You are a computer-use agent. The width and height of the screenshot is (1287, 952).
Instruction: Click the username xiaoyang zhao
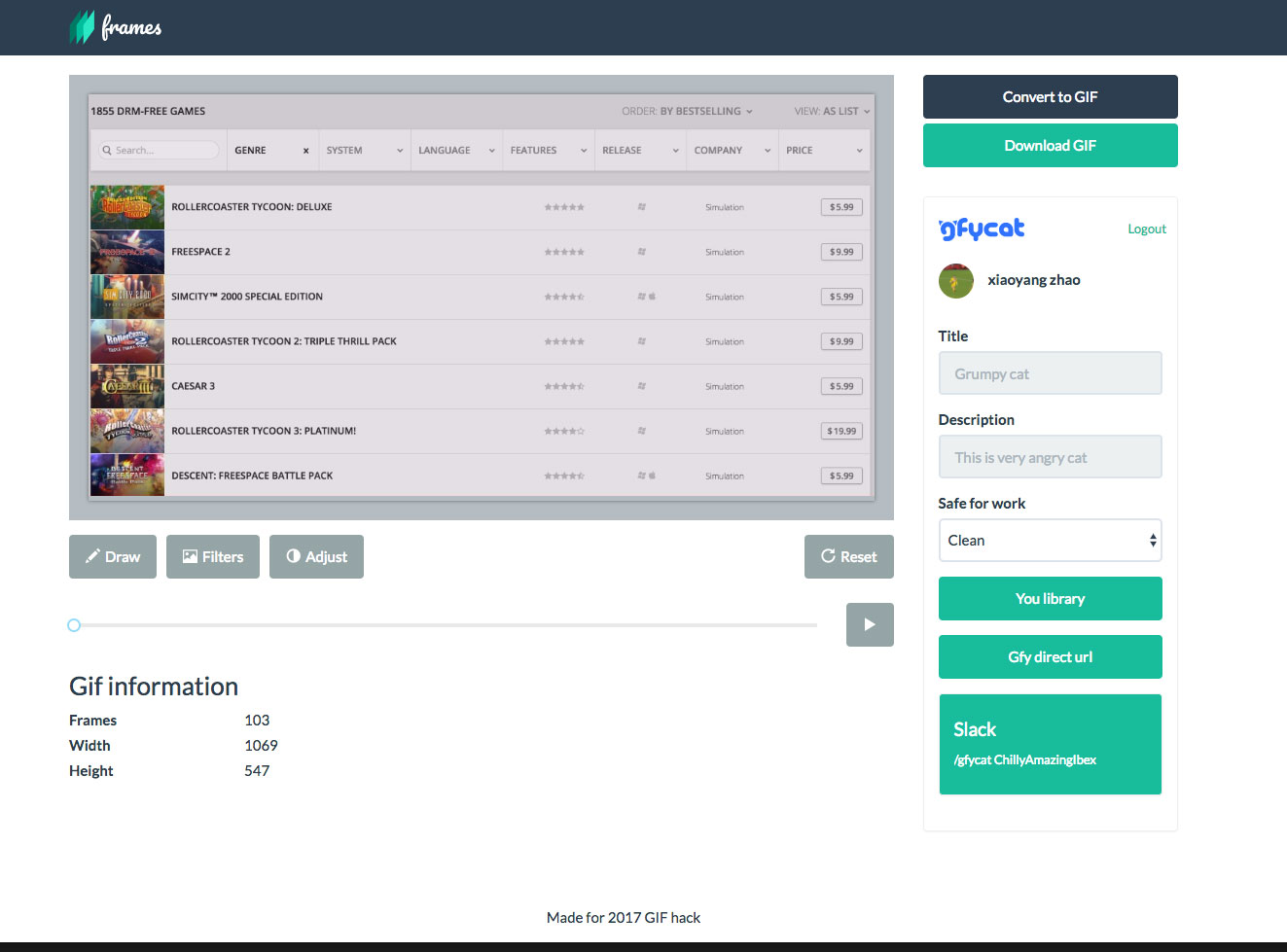pyautogui.click(x=1034, y=280)
